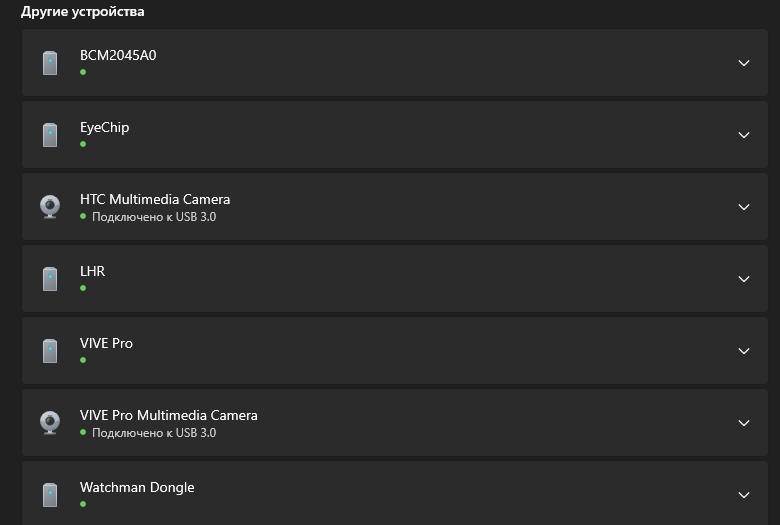This screenshot has height=525, width=780.
Task: Expand the VIVE Pro chevron
Action: click(x=743, y=351)
